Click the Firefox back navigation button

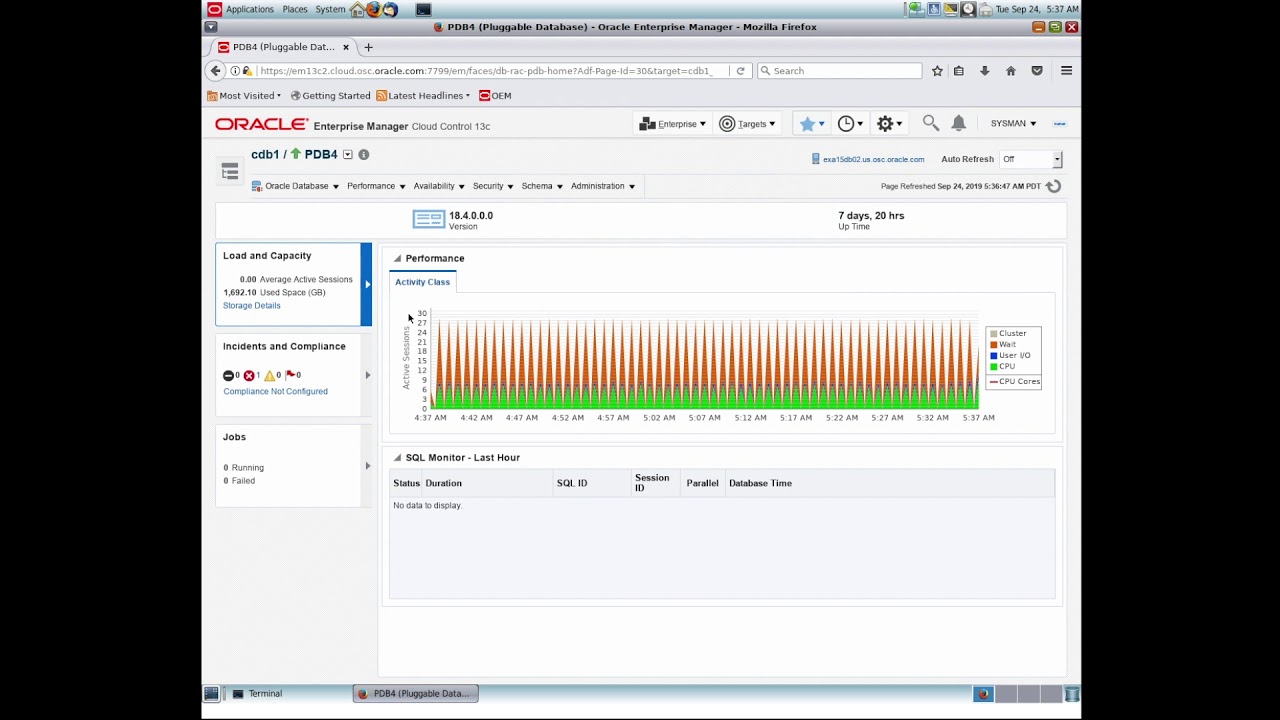pyautogui.click(x=215, y=71)
